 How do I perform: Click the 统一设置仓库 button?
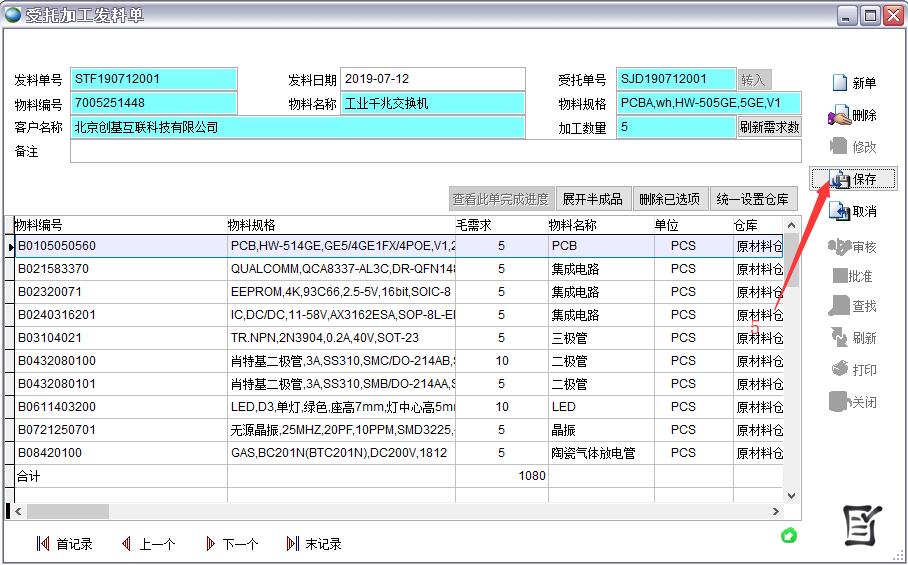pos(754,199)
